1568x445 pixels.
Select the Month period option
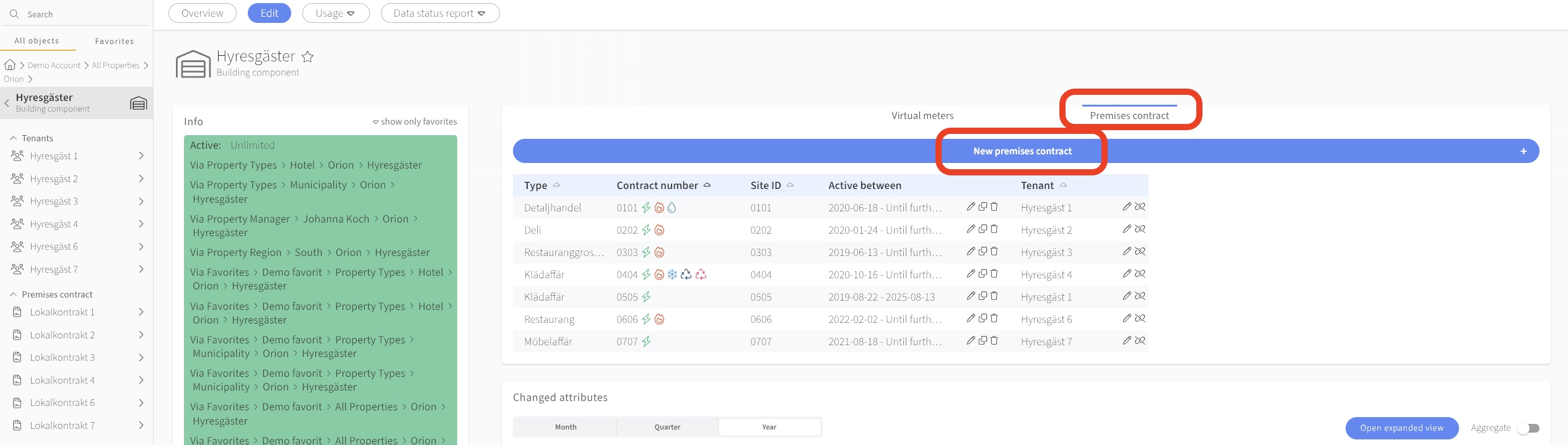(565, 427)
